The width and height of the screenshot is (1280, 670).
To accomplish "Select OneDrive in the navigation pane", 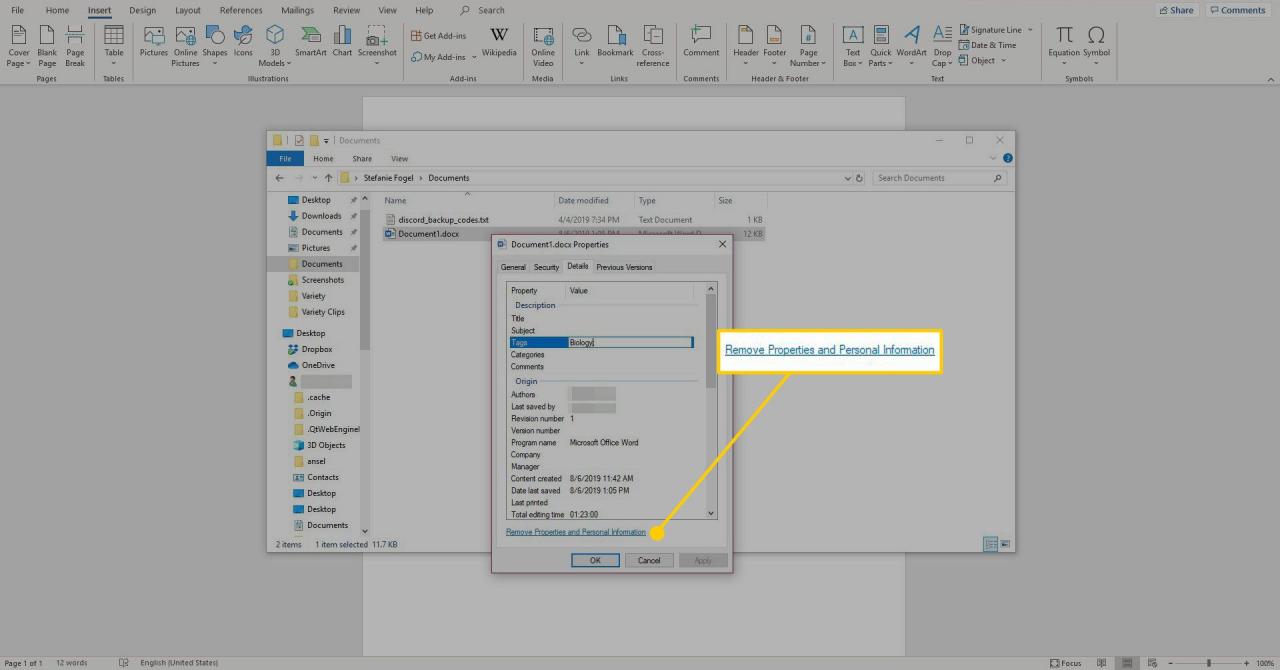I will tap(318, 365).
